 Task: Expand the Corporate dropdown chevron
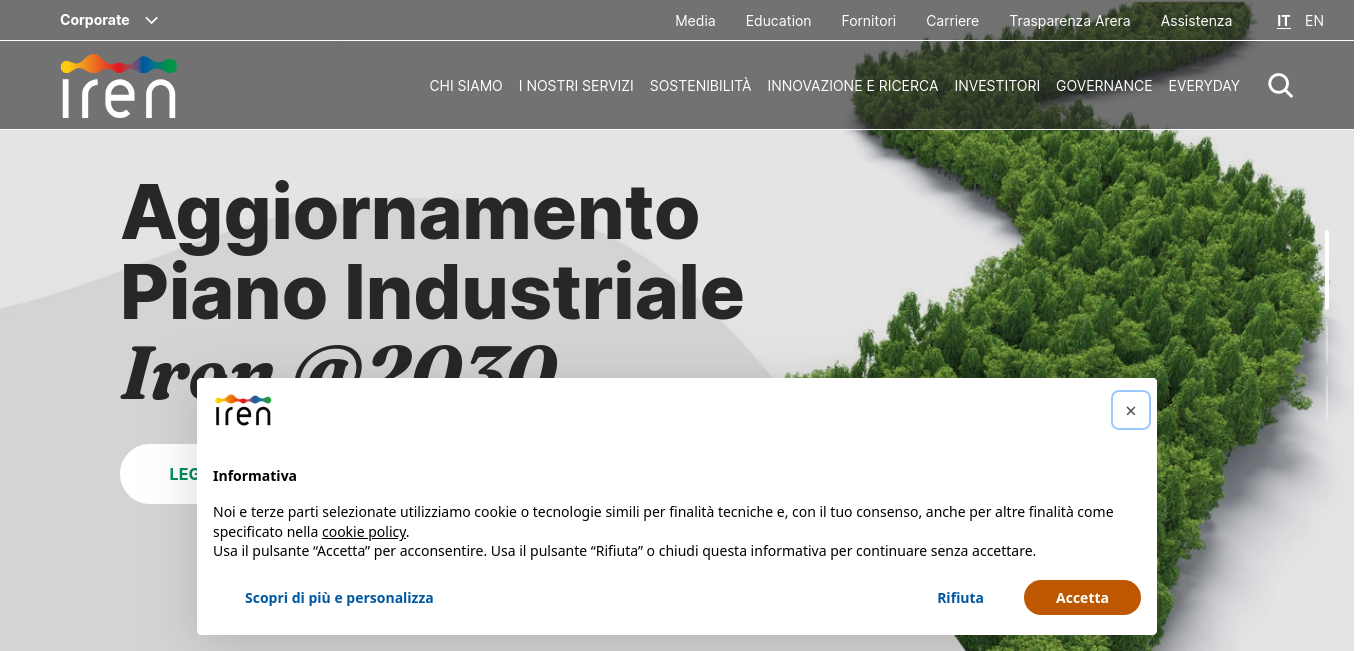(152, 20)
